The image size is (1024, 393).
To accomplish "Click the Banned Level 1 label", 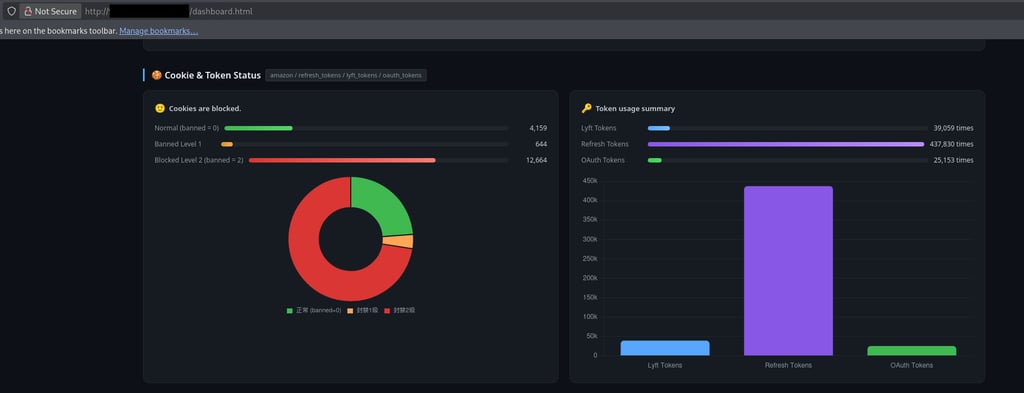I will click(178, 144).
